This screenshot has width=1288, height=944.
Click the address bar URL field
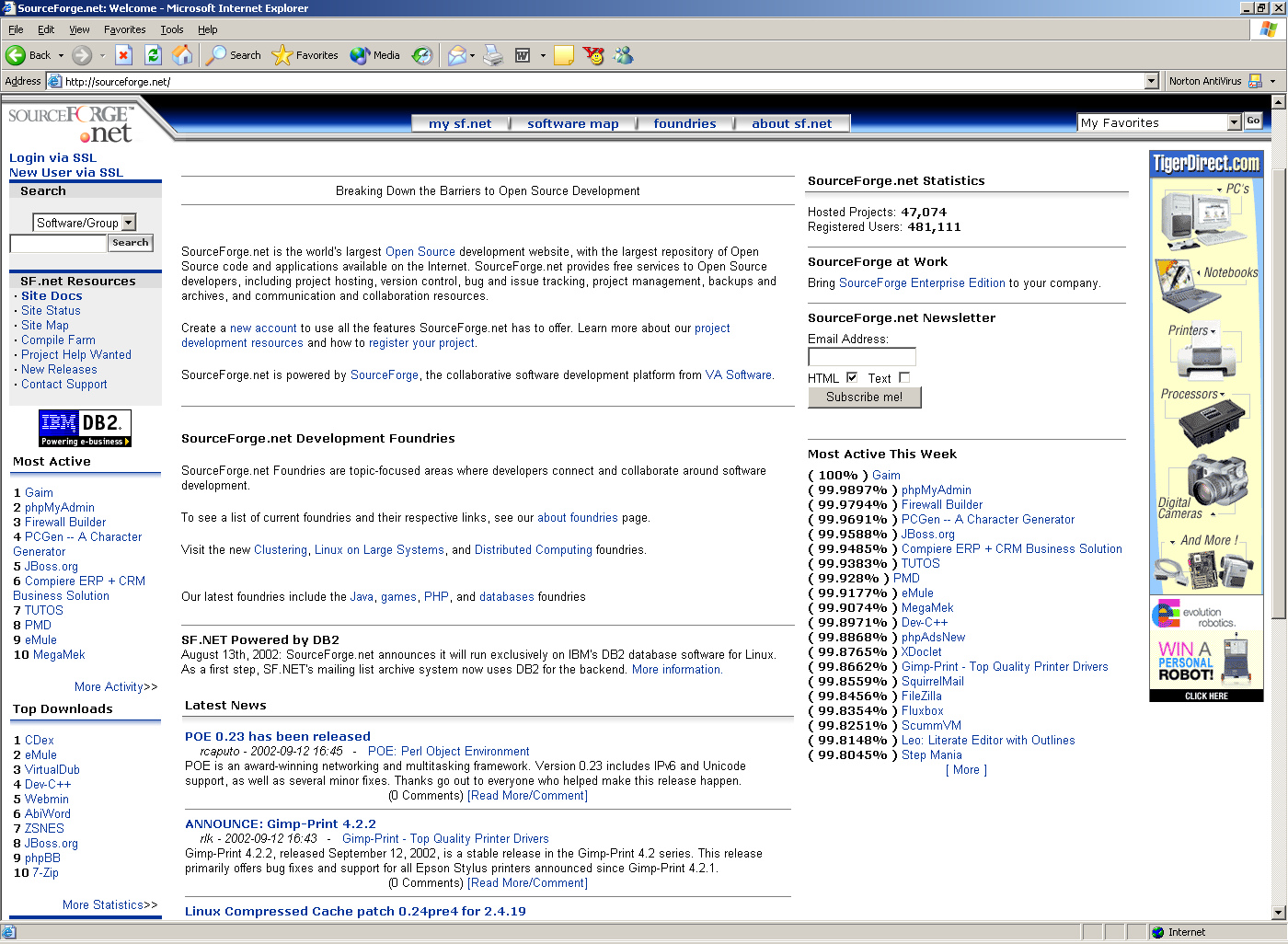click(x=604, y=81)
